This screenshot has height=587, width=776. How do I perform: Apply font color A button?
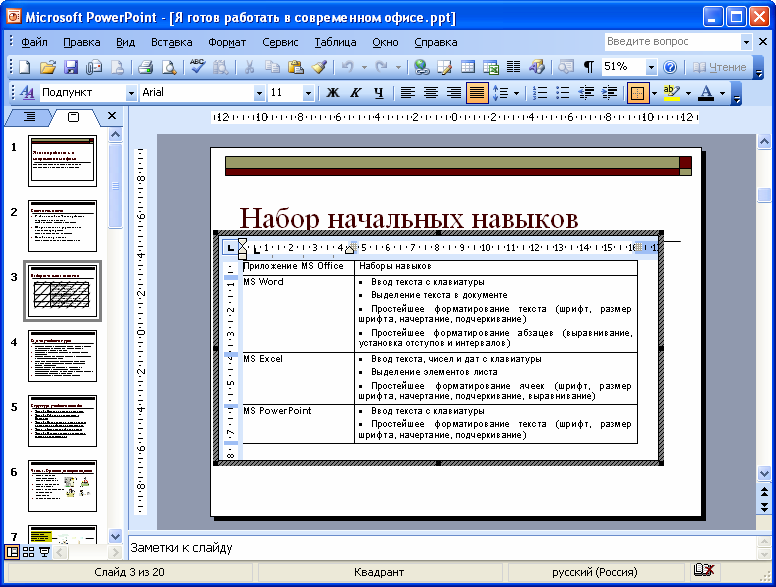[706, 93]
